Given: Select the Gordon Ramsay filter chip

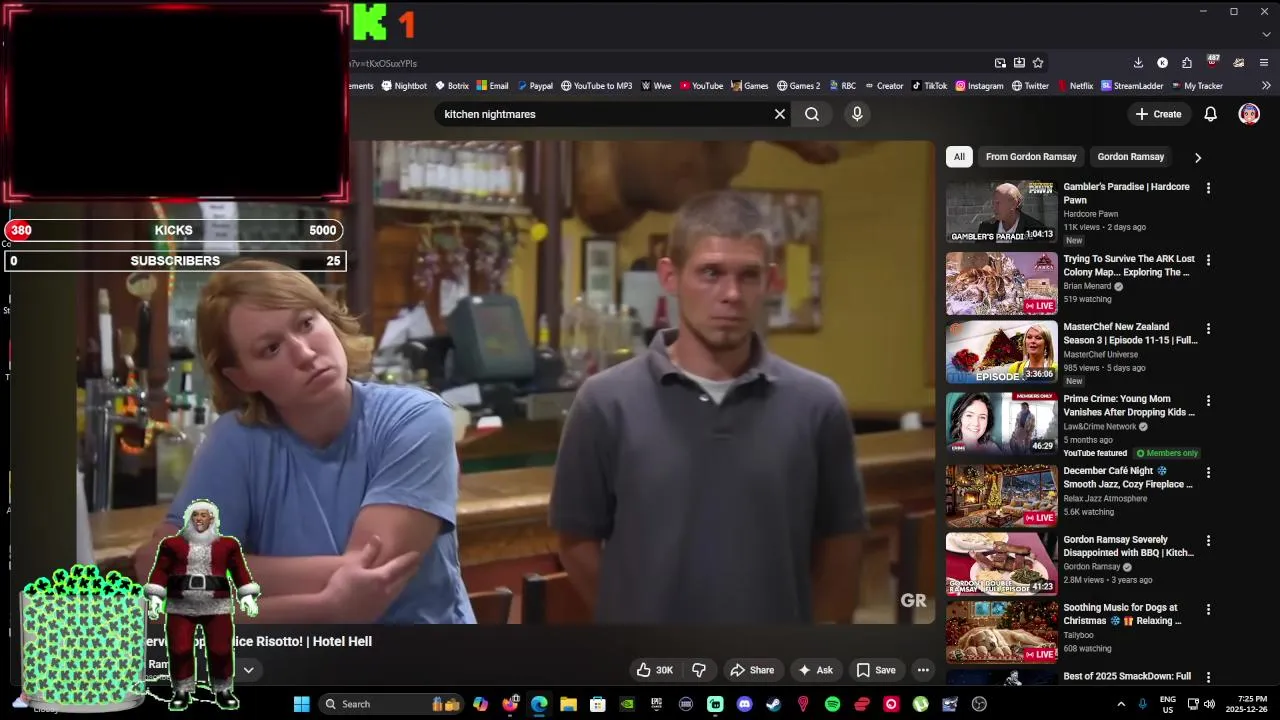Looking at the screenshot, I should tap(1130, 157).
